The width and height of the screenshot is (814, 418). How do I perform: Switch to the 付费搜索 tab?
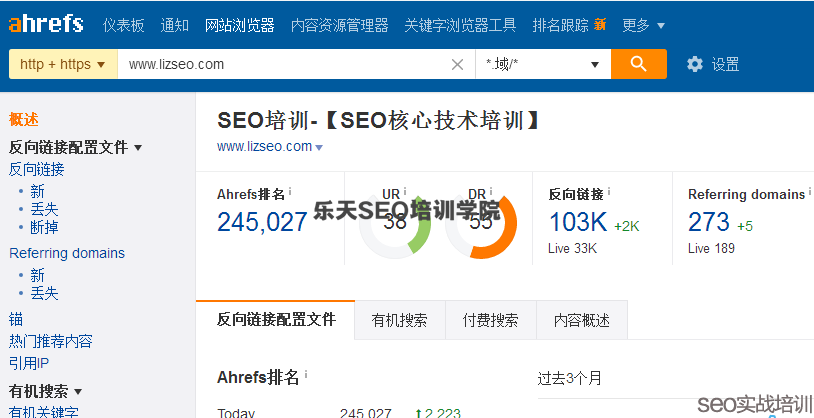[x=491, y=320]
